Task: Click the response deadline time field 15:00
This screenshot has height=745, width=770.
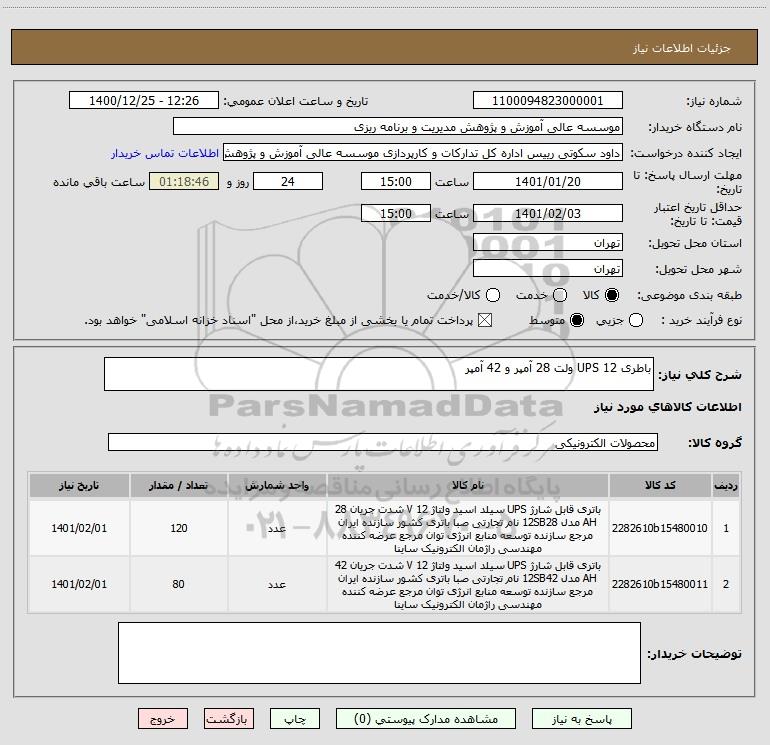Action: (396, 181)
